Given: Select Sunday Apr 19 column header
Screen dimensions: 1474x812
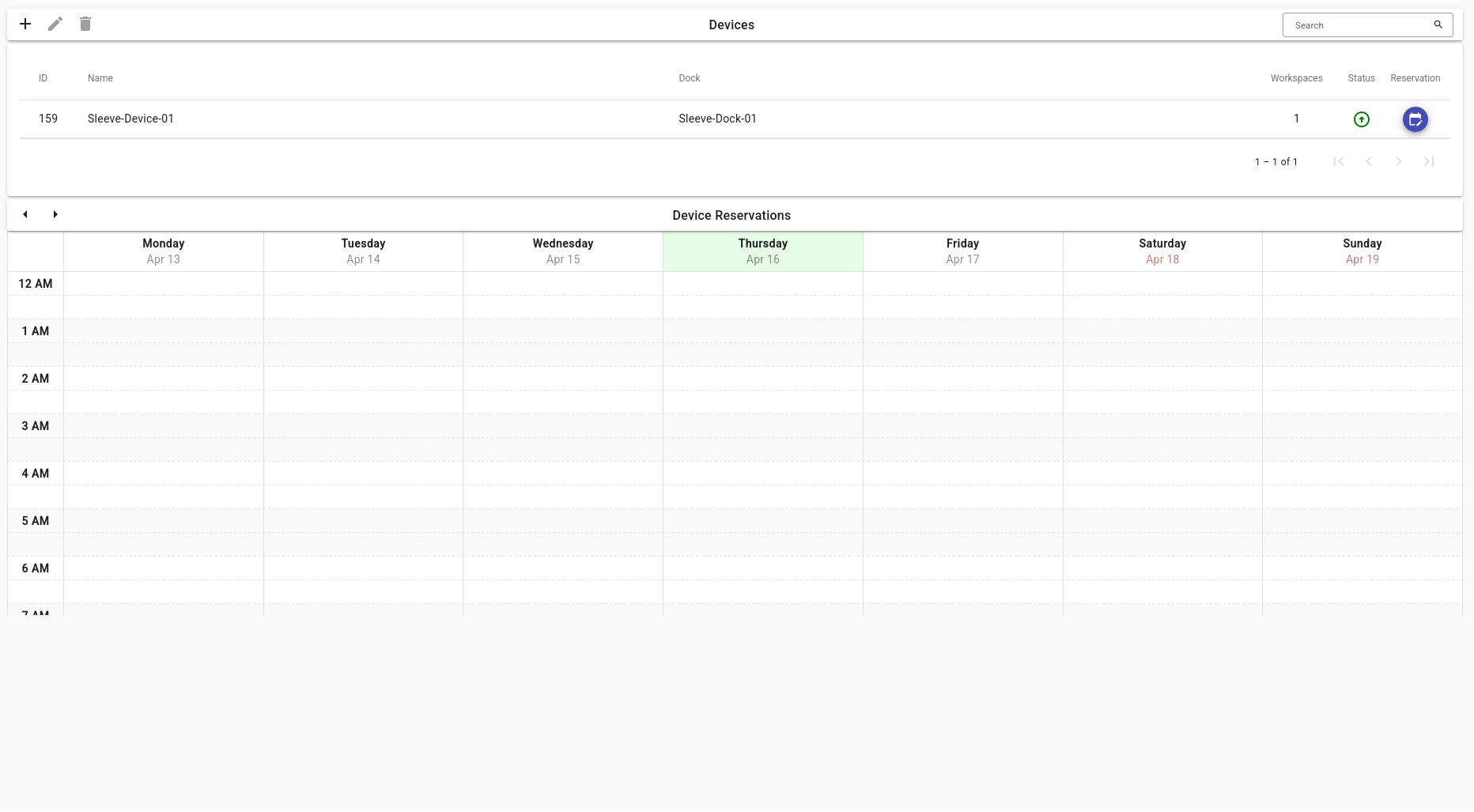Looking at the screenshot, I should pos(1362,251).
